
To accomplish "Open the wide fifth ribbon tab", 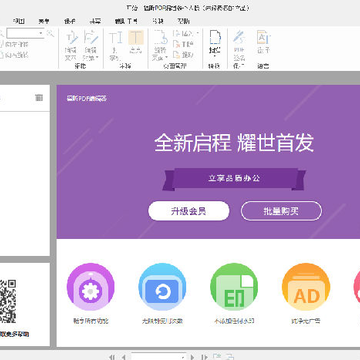I will click(126, 21).
